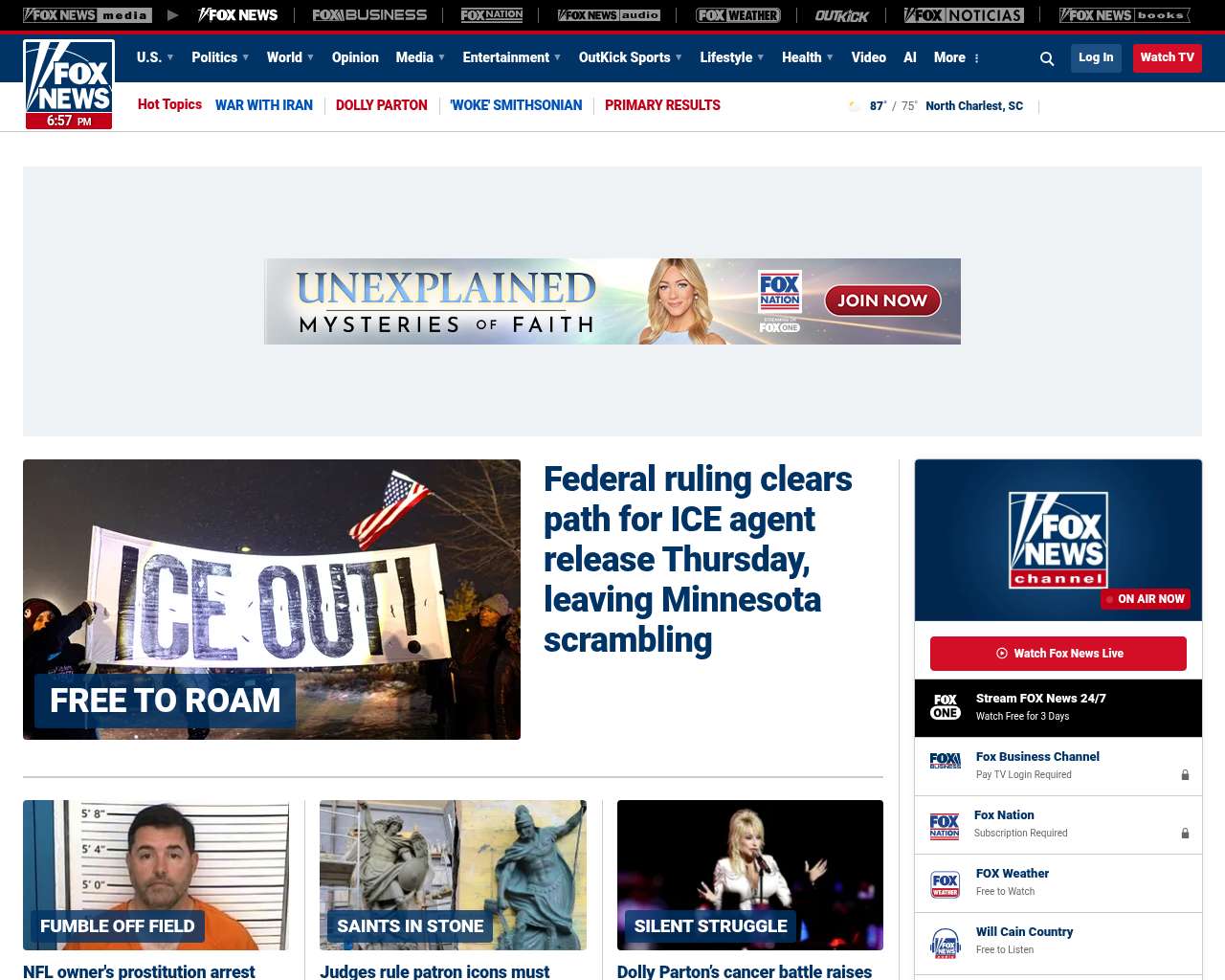Go to the Opinion section

[355, 57]
